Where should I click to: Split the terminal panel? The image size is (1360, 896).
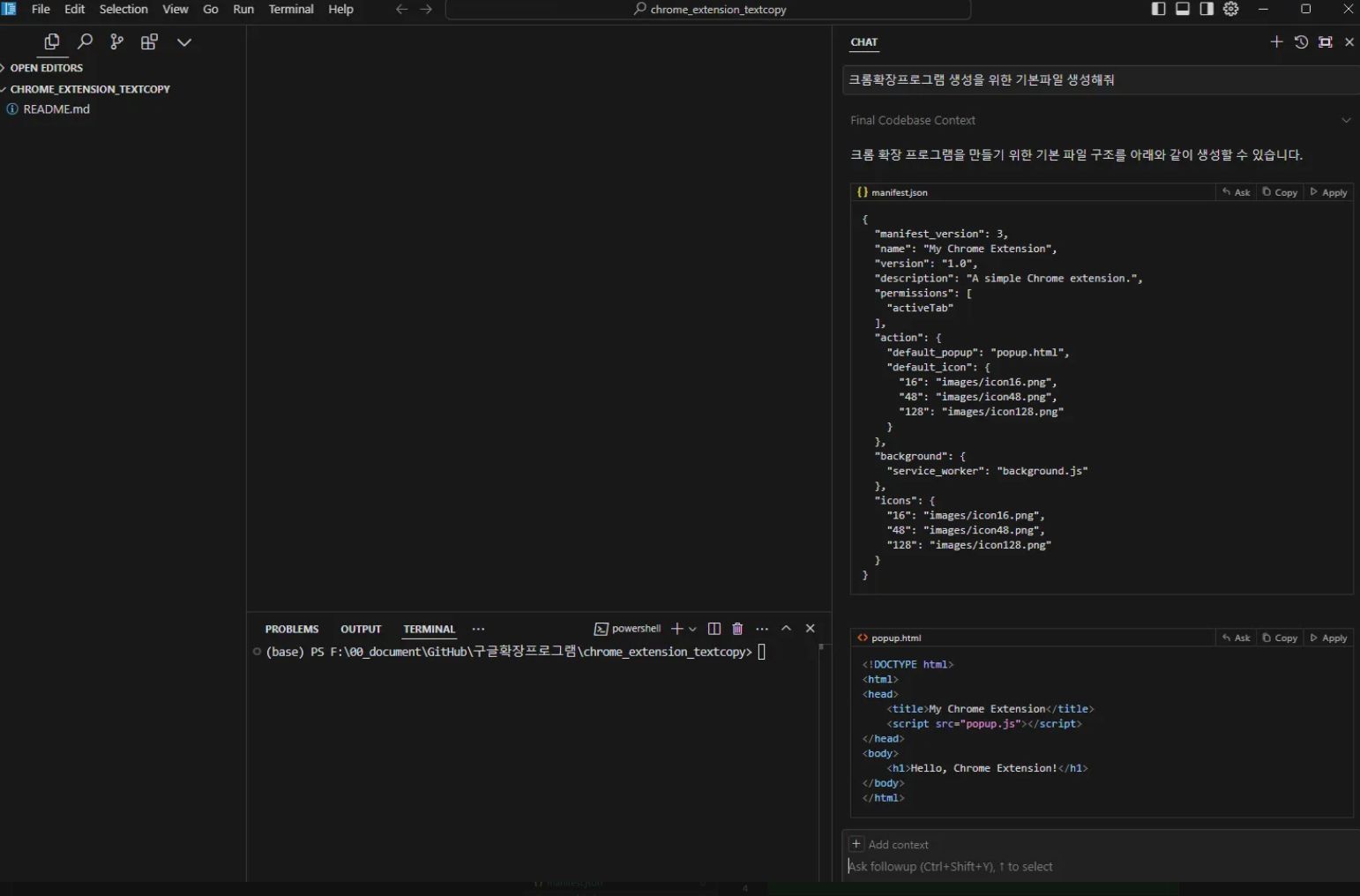[714, 629]
